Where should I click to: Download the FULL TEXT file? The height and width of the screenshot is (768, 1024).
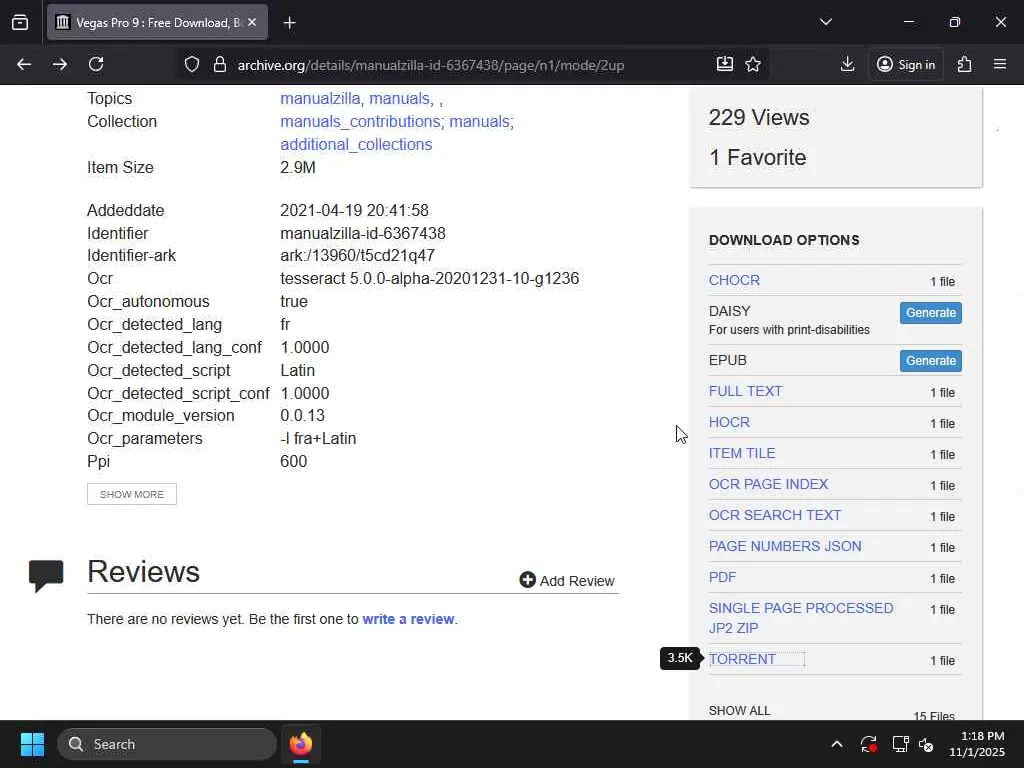[x=745, y=391]
